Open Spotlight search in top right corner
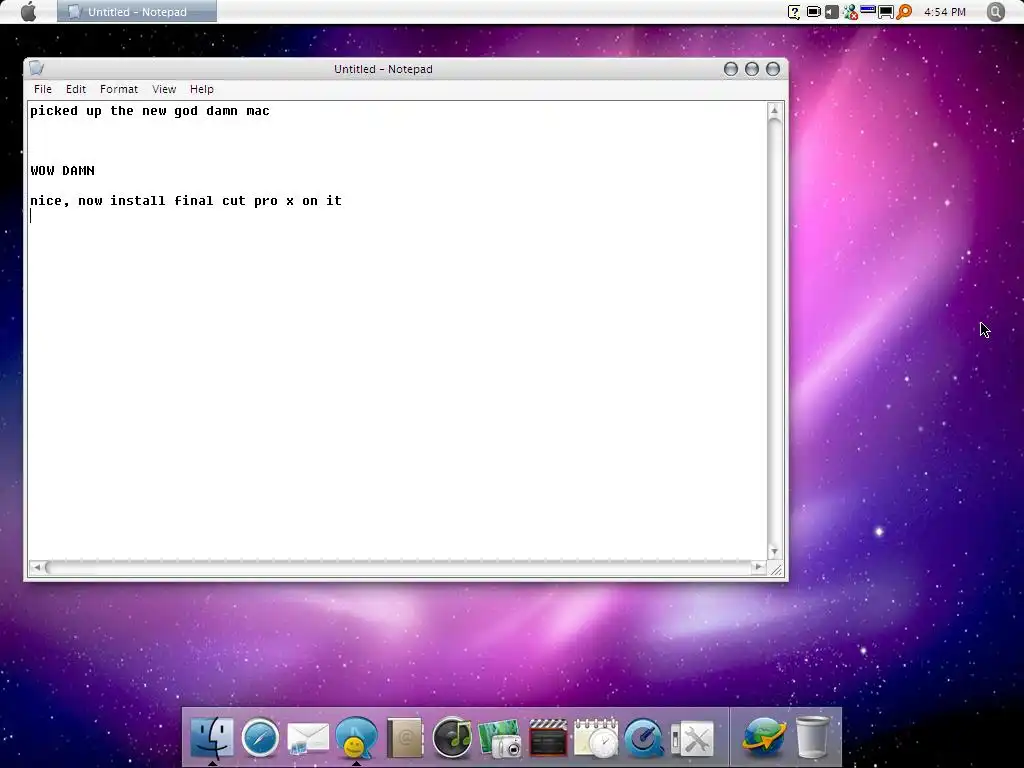 tap(995, 12)
